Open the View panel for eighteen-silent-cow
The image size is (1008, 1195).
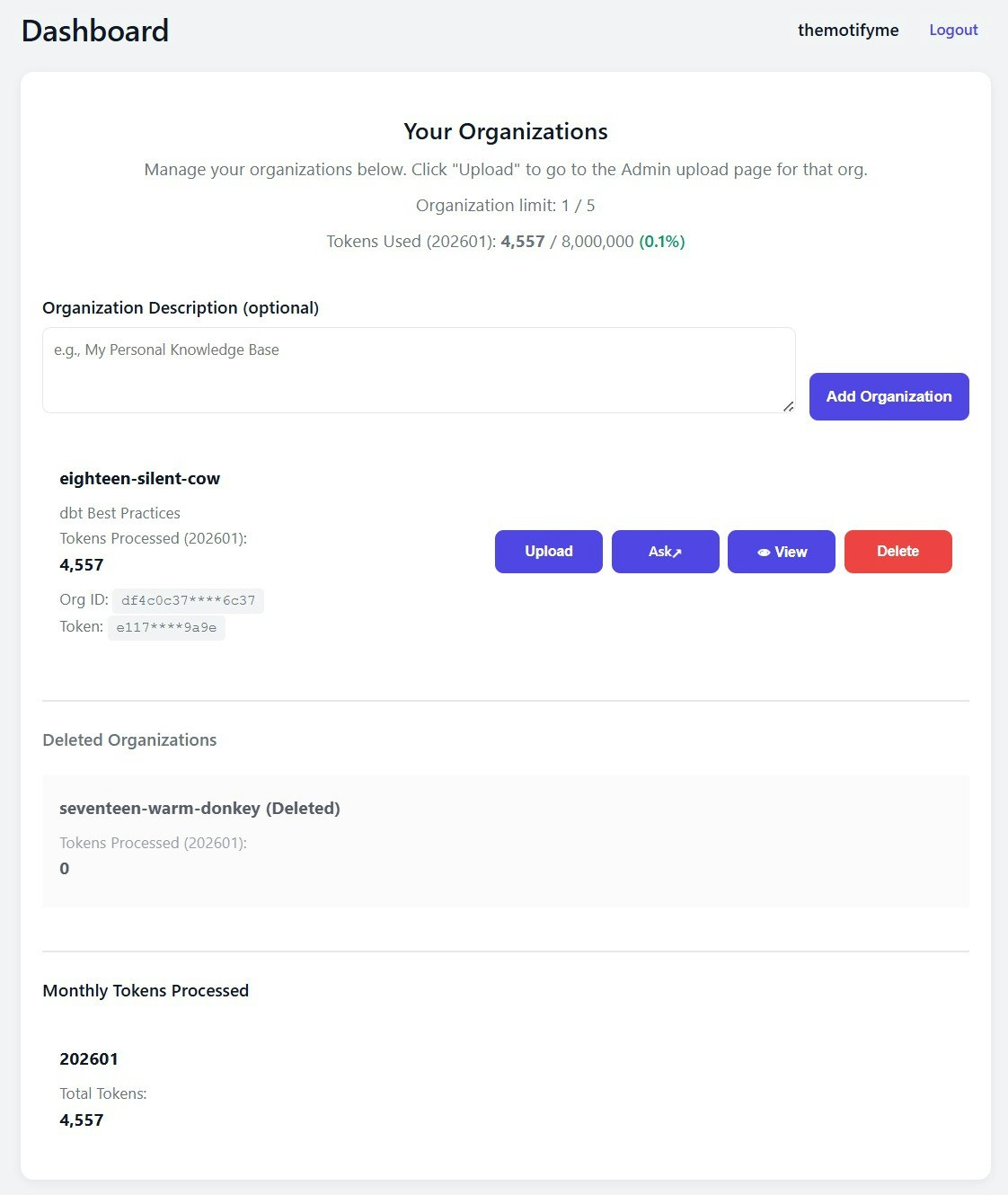tap(781, 552)
